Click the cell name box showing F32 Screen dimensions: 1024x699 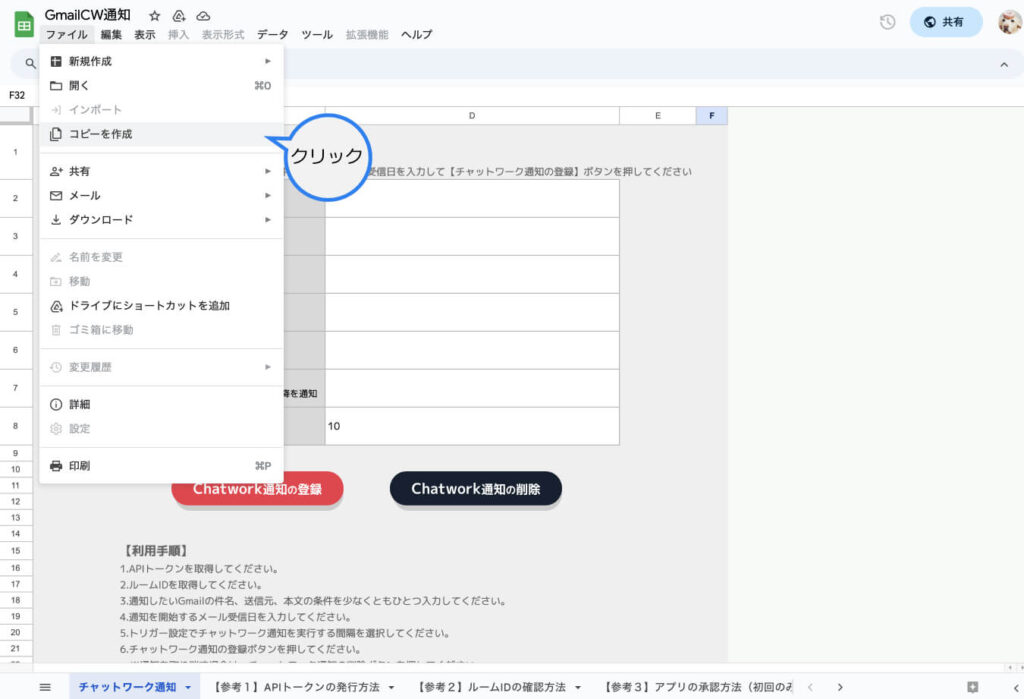tap(17, 95)
